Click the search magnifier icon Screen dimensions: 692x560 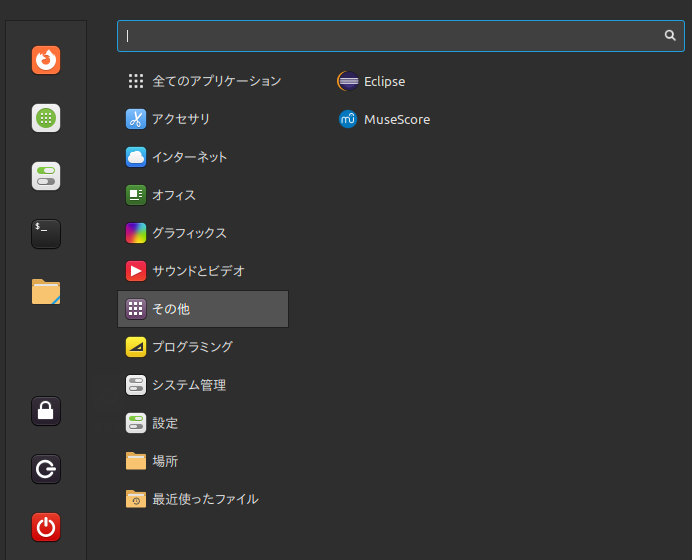[670, 35]
